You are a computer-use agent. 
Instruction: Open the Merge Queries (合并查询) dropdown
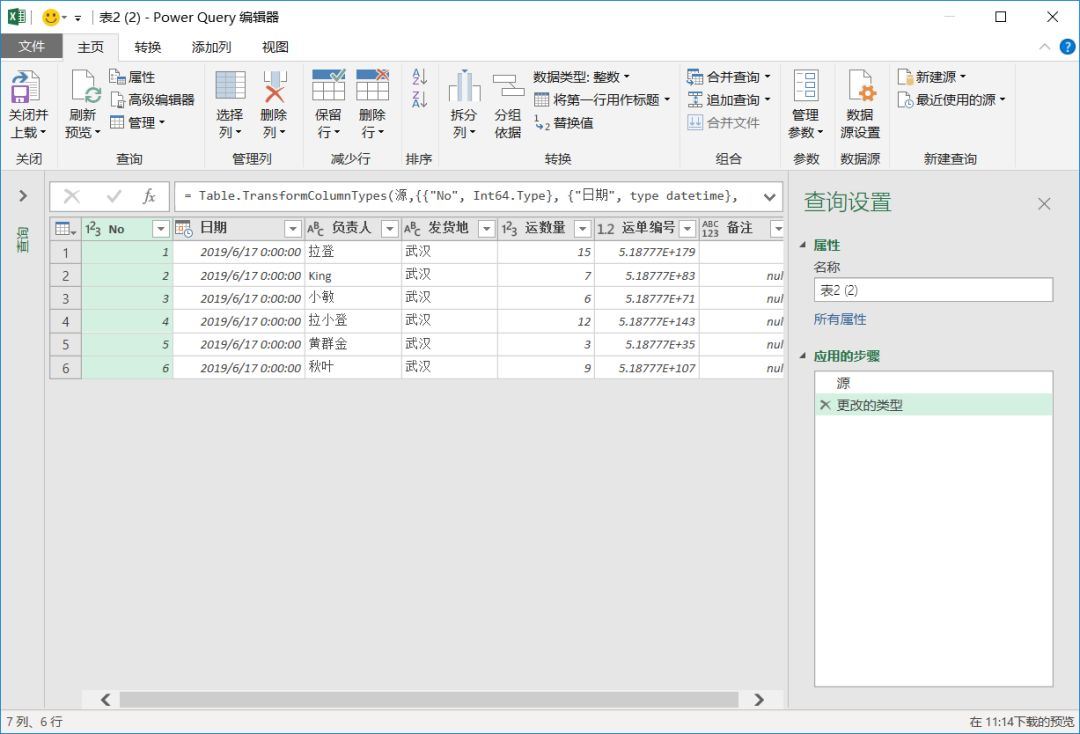pos(729,77)
